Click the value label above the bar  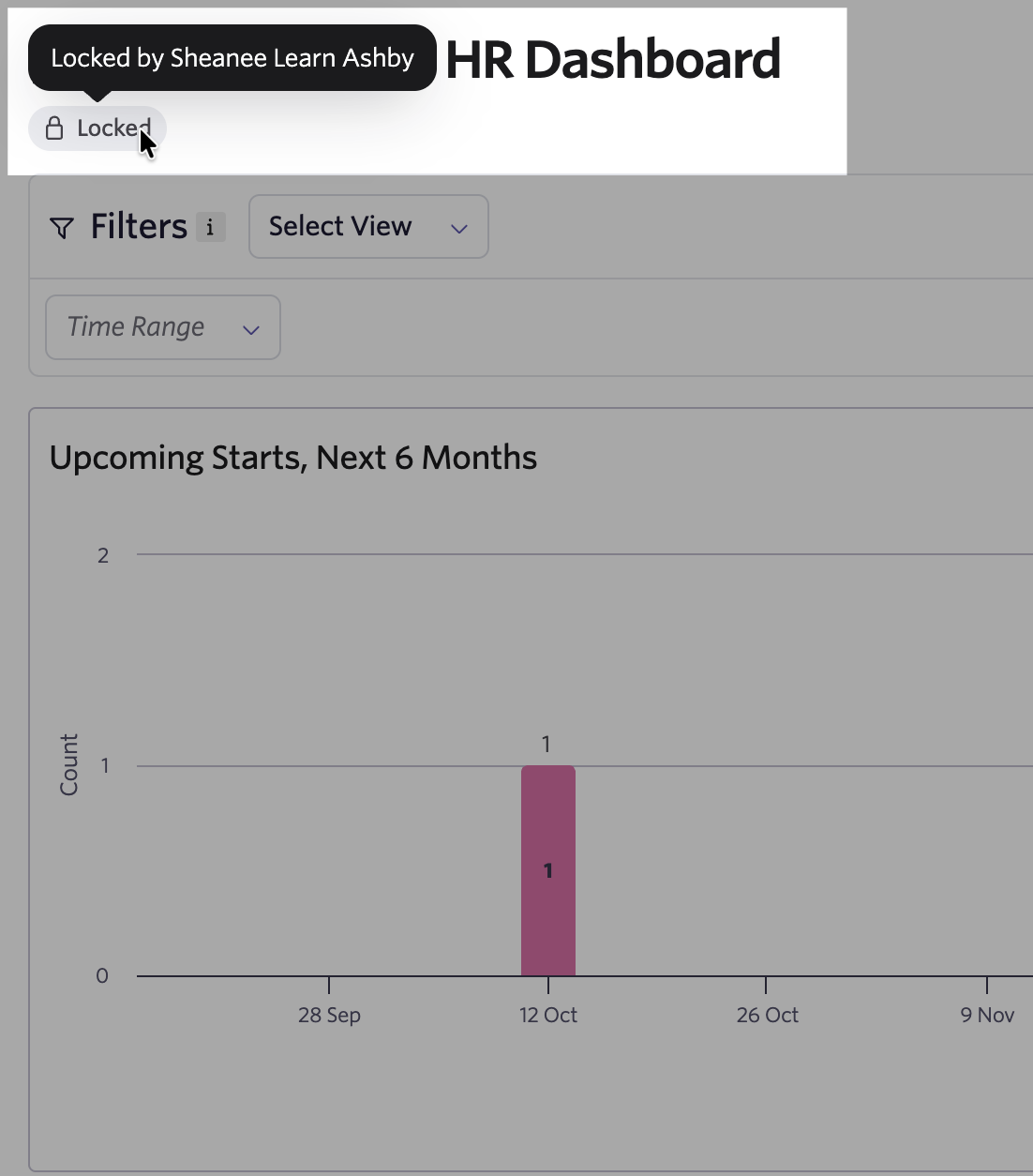(546, 745)
